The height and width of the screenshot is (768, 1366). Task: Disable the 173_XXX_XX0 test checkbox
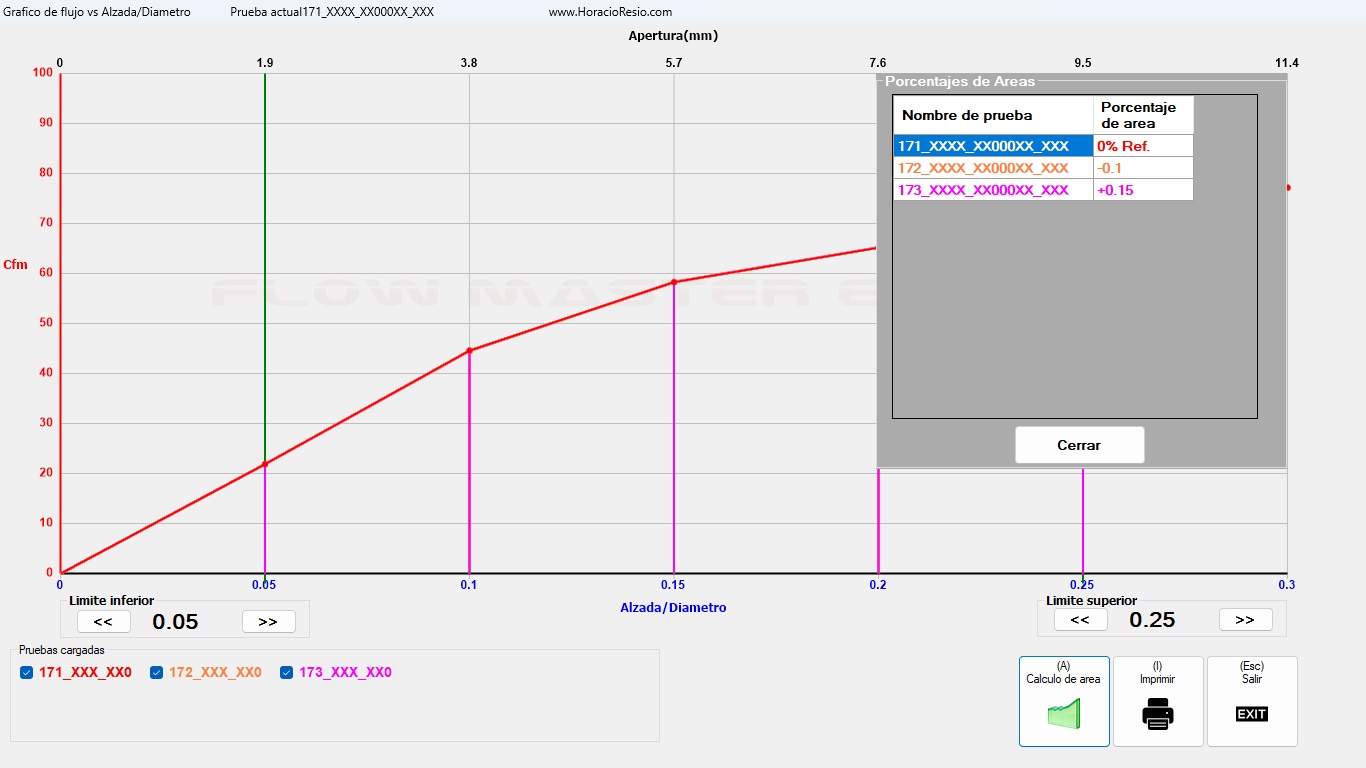pyautogui.click(x=287, y=673)
